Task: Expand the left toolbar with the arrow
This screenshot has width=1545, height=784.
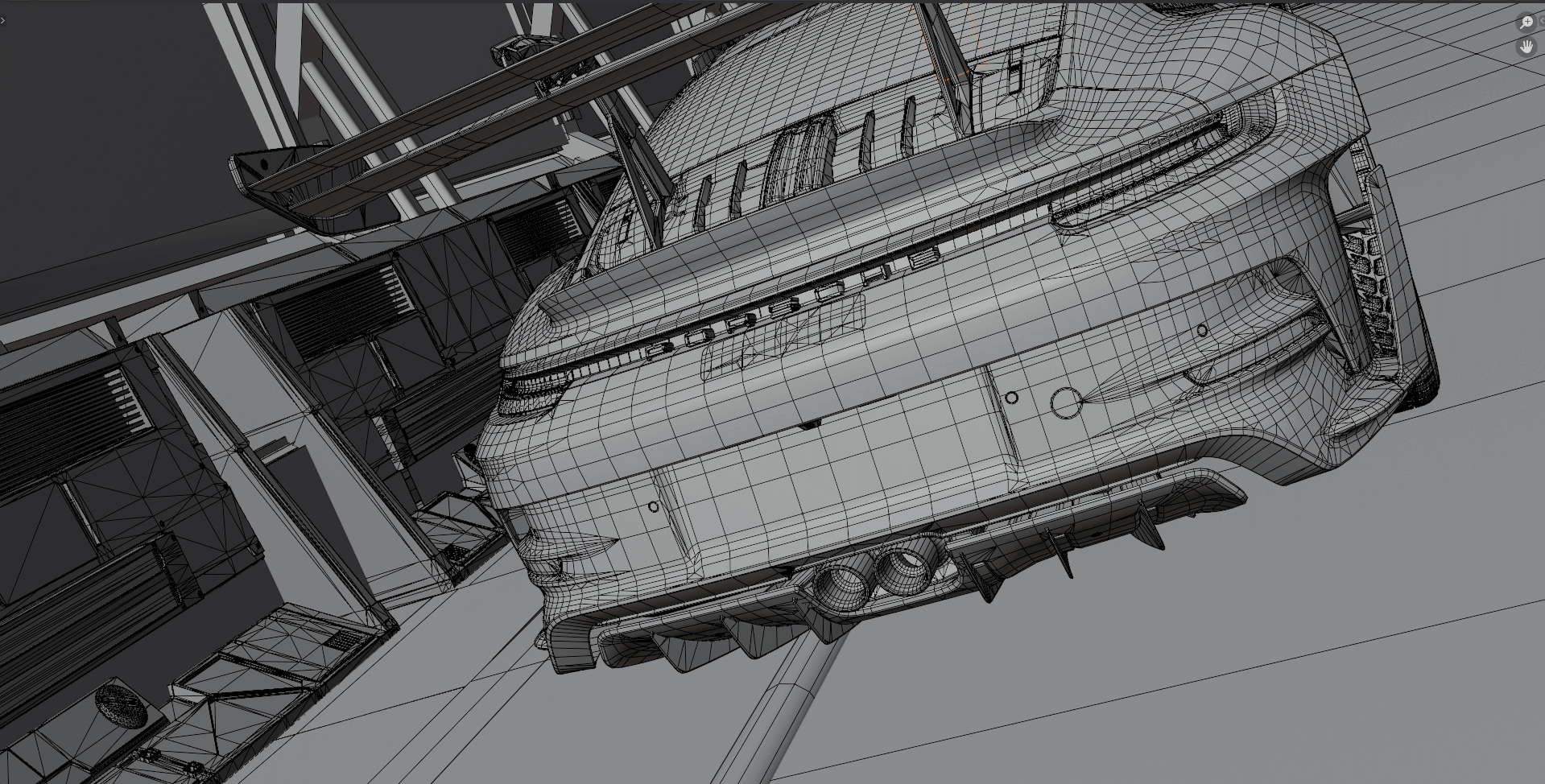Action: click(x=2, y=20)
